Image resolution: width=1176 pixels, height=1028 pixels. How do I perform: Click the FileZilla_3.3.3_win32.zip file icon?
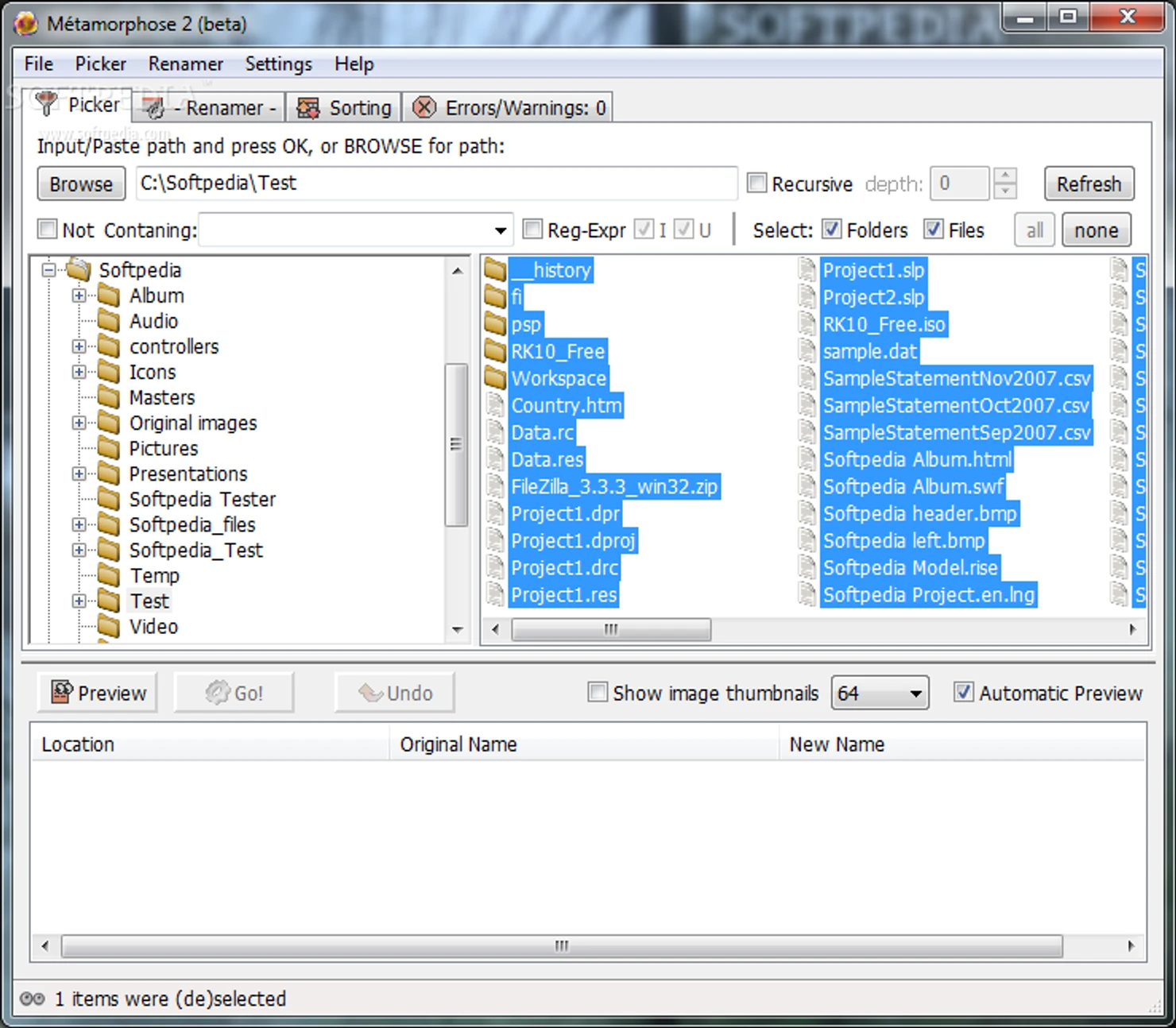tap(495, 486)
